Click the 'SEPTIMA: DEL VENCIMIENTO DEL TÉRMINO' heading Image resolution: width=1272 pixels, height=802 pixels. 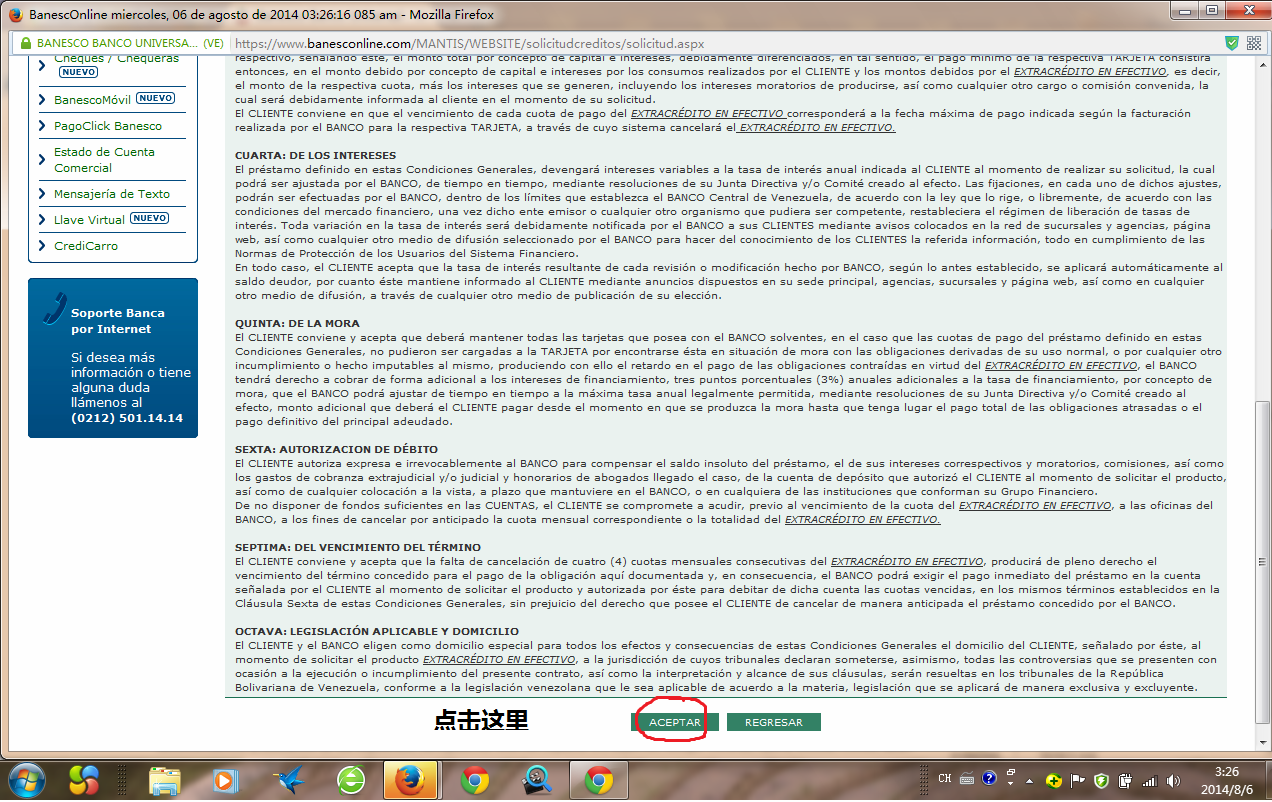[358, 547]
